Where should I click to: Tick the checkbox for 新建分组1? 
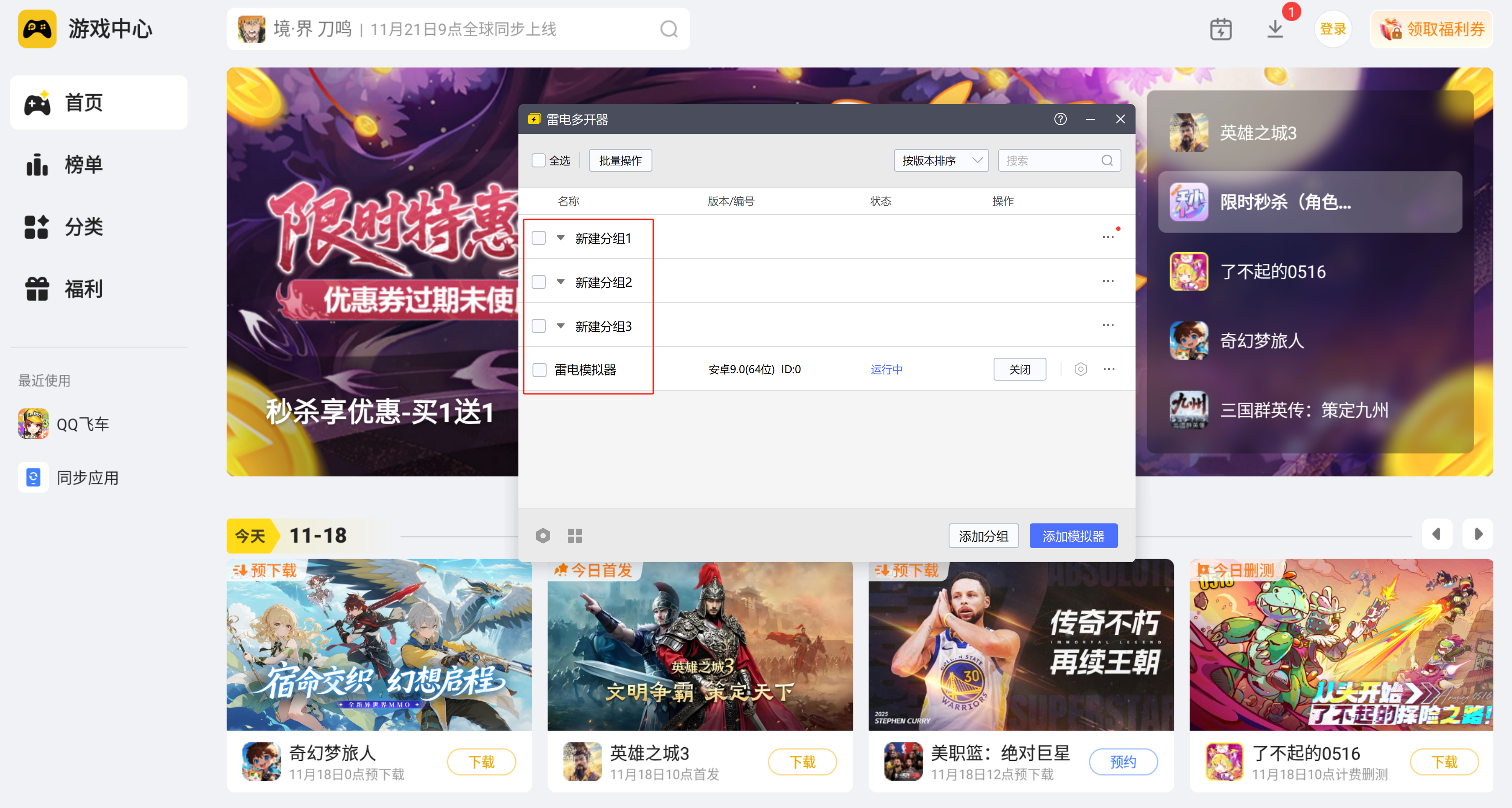[x=538, y=238]
